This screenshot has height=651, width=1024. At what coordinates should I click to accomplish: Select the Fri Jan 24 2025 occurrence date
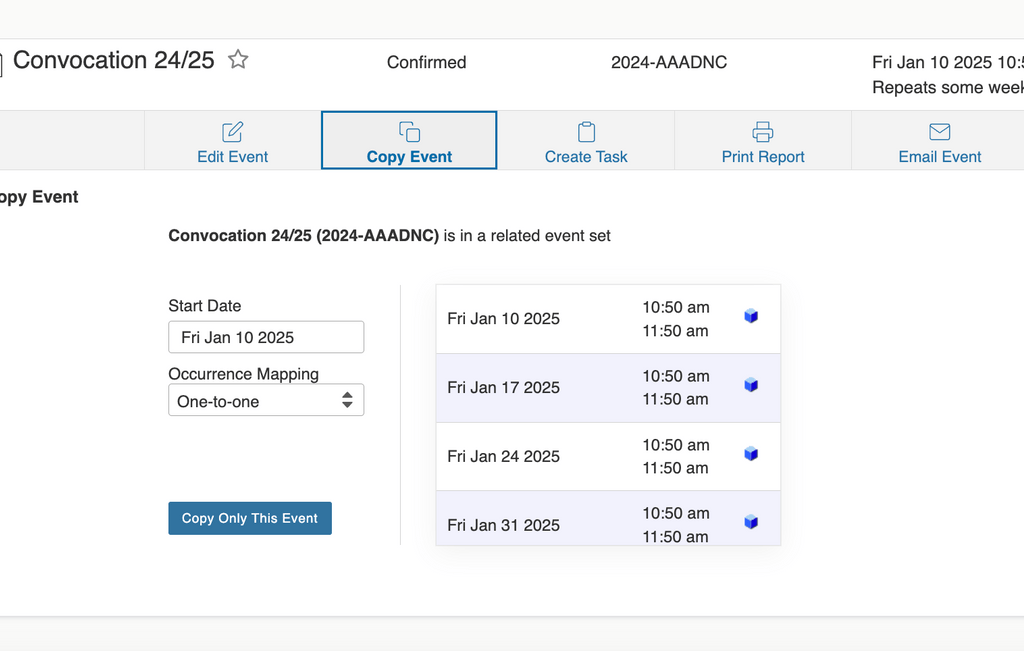pyautogui.click(x=504, y=456)
